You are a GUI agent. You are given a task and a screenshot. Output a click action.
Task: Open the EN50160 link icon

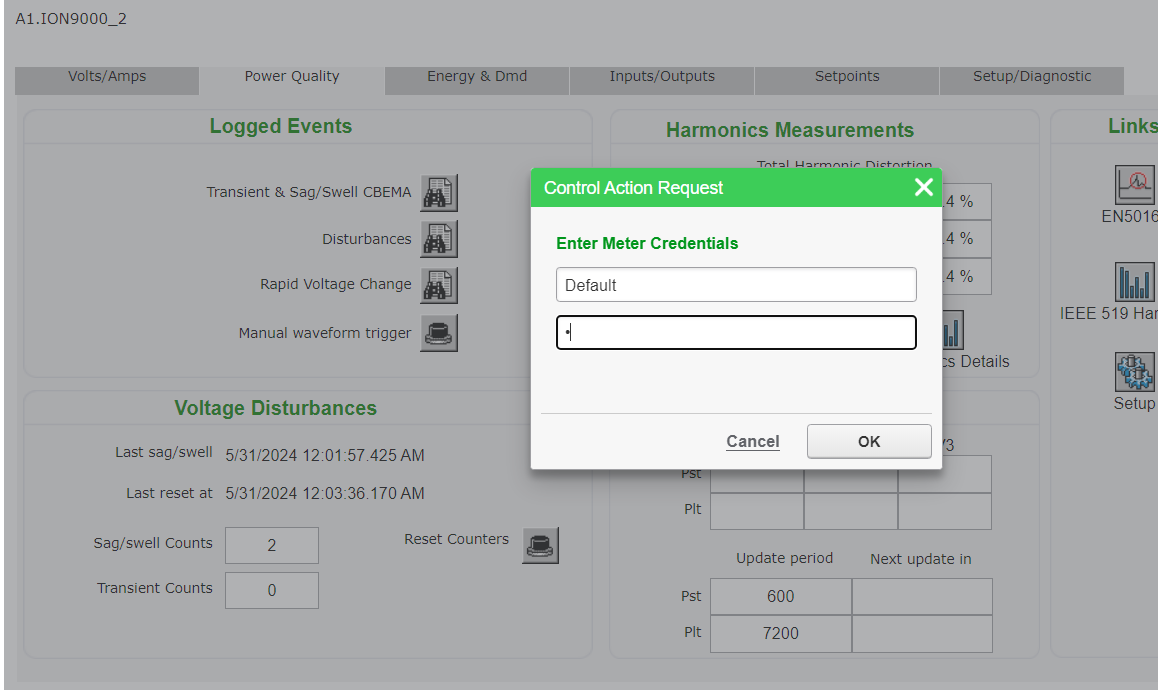pyautogui.click(x=1134, y=185)
